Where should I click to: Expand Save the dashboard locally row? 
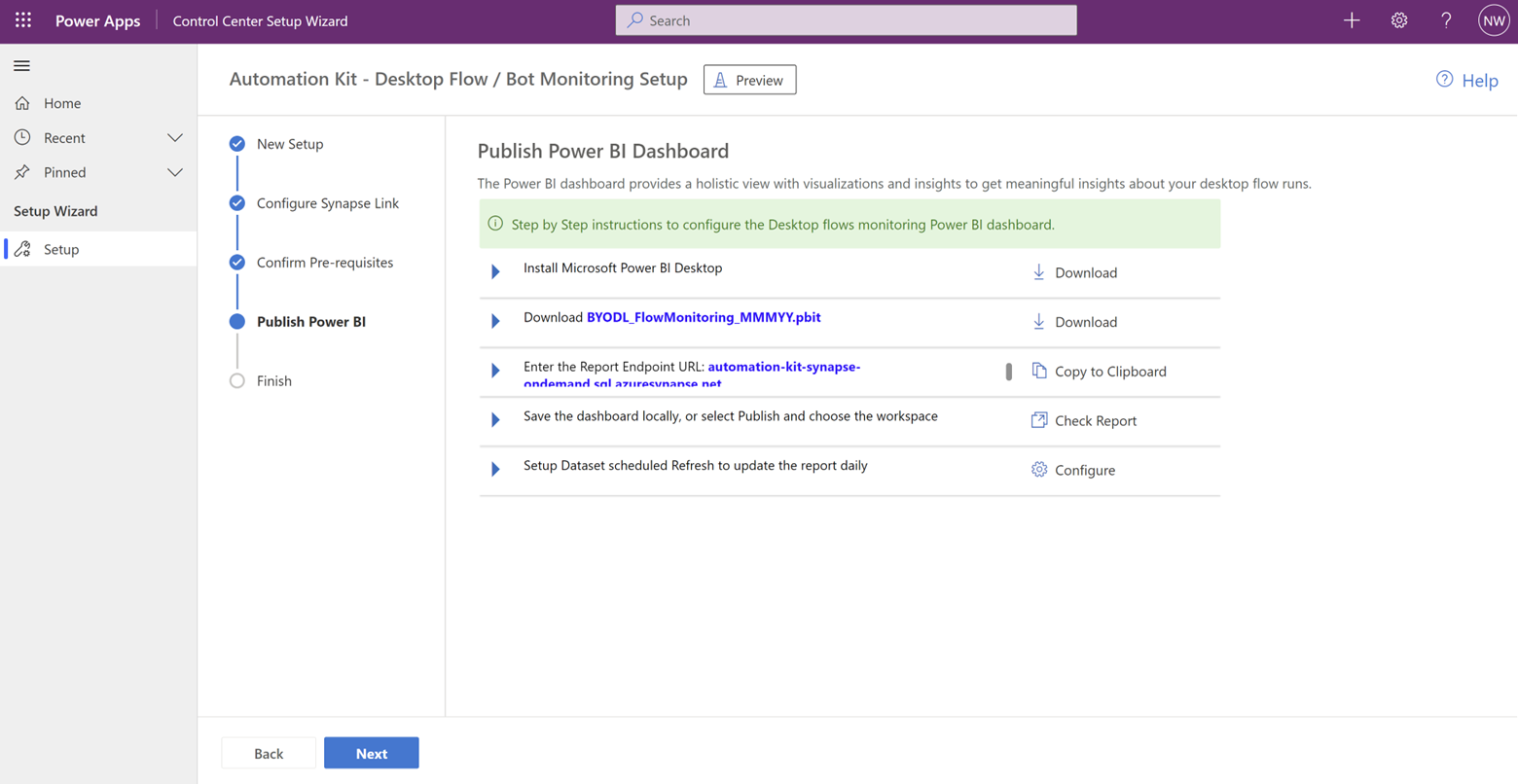(x=495, y=420)
